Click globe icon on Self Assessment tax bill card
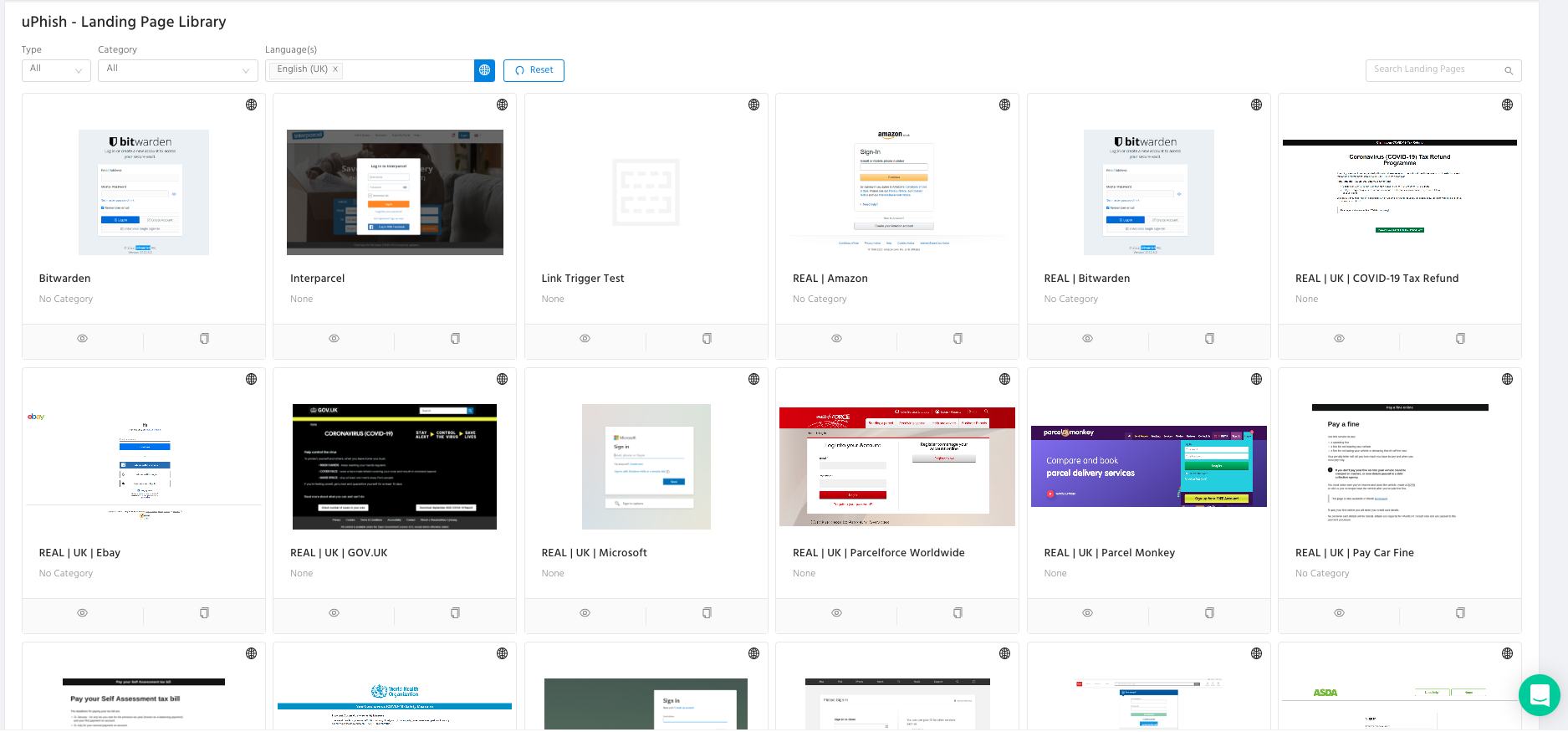Screen dimensions: 1568x732 [x=251, y=653]
